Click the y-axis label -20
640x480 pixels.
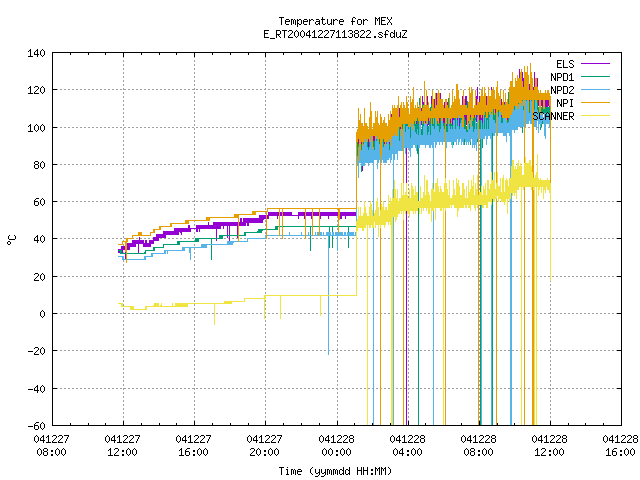coord(36,351)
